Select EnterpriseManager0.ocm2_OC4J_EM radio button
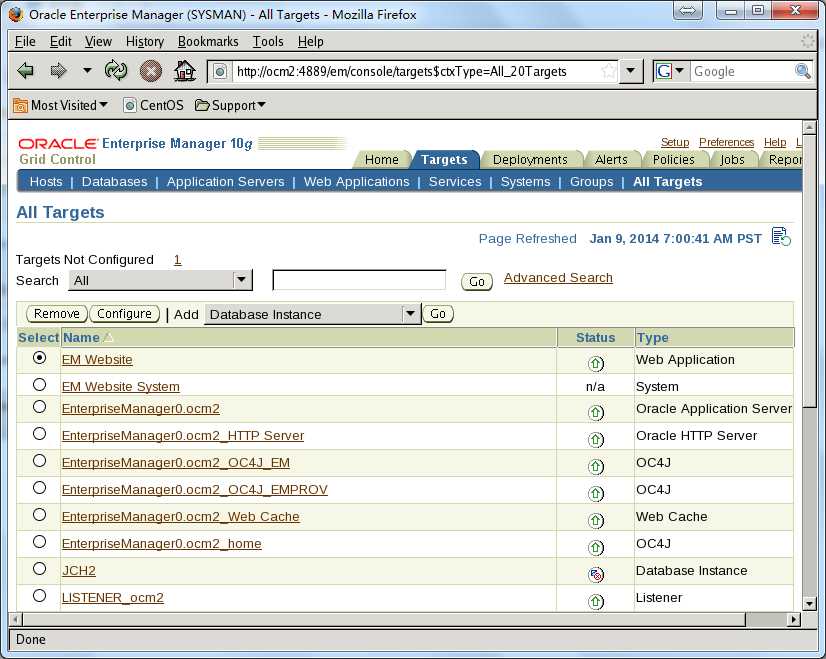 (x=40, y=460)
